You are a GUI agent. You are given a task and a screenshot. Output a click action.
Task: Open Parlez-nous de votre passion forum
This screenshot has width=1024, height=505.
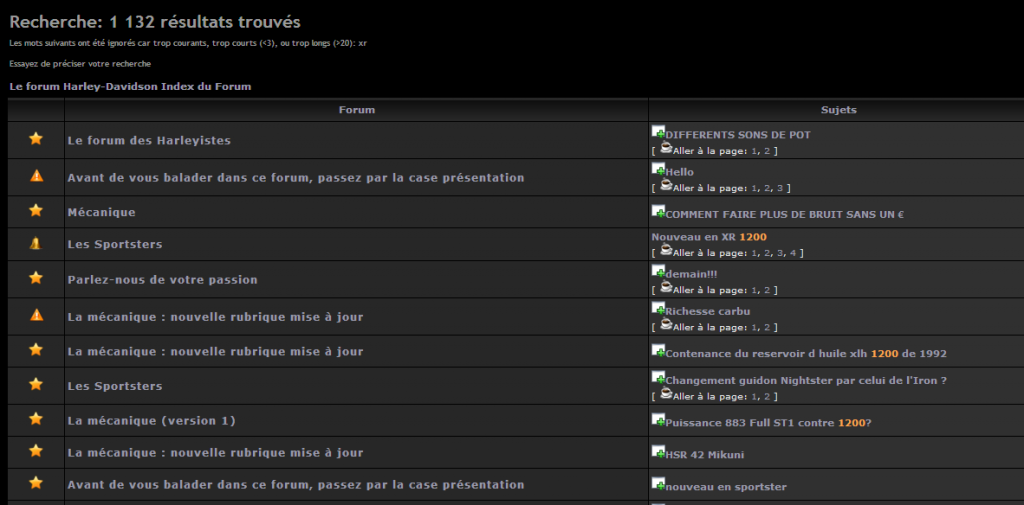click(162, 280)
